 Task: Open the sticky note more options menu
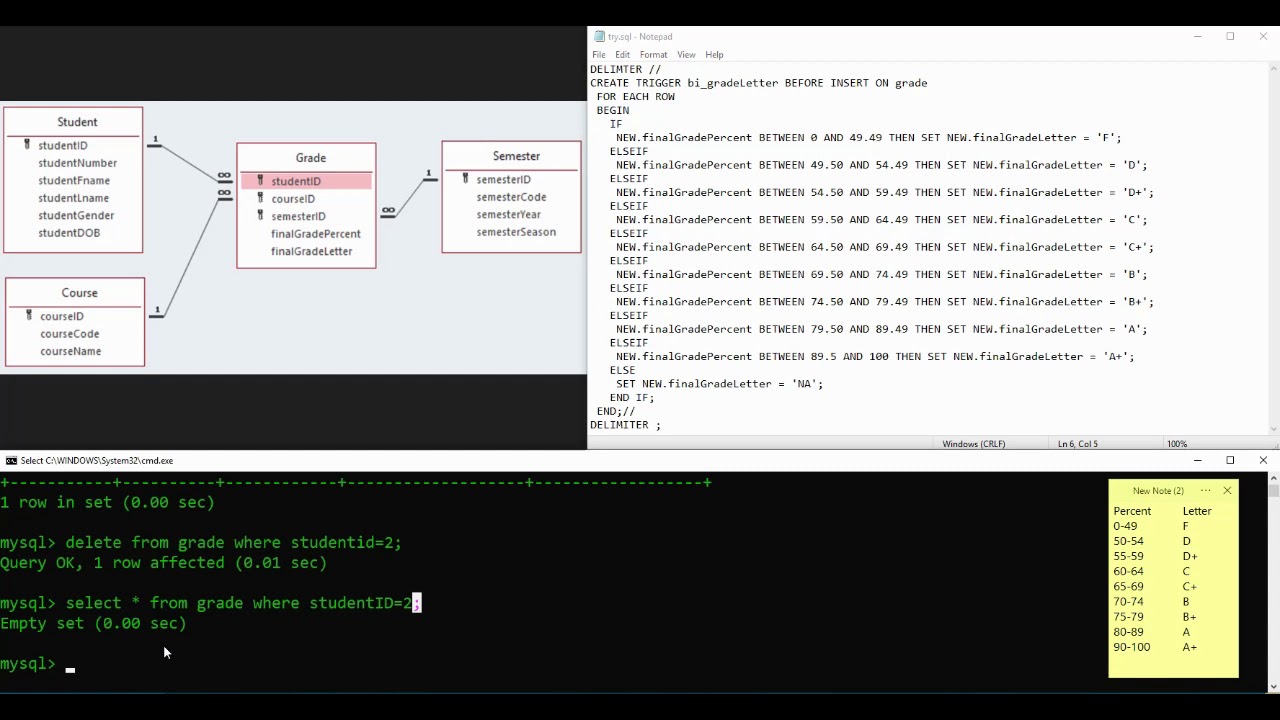[x=1205, y=491]
